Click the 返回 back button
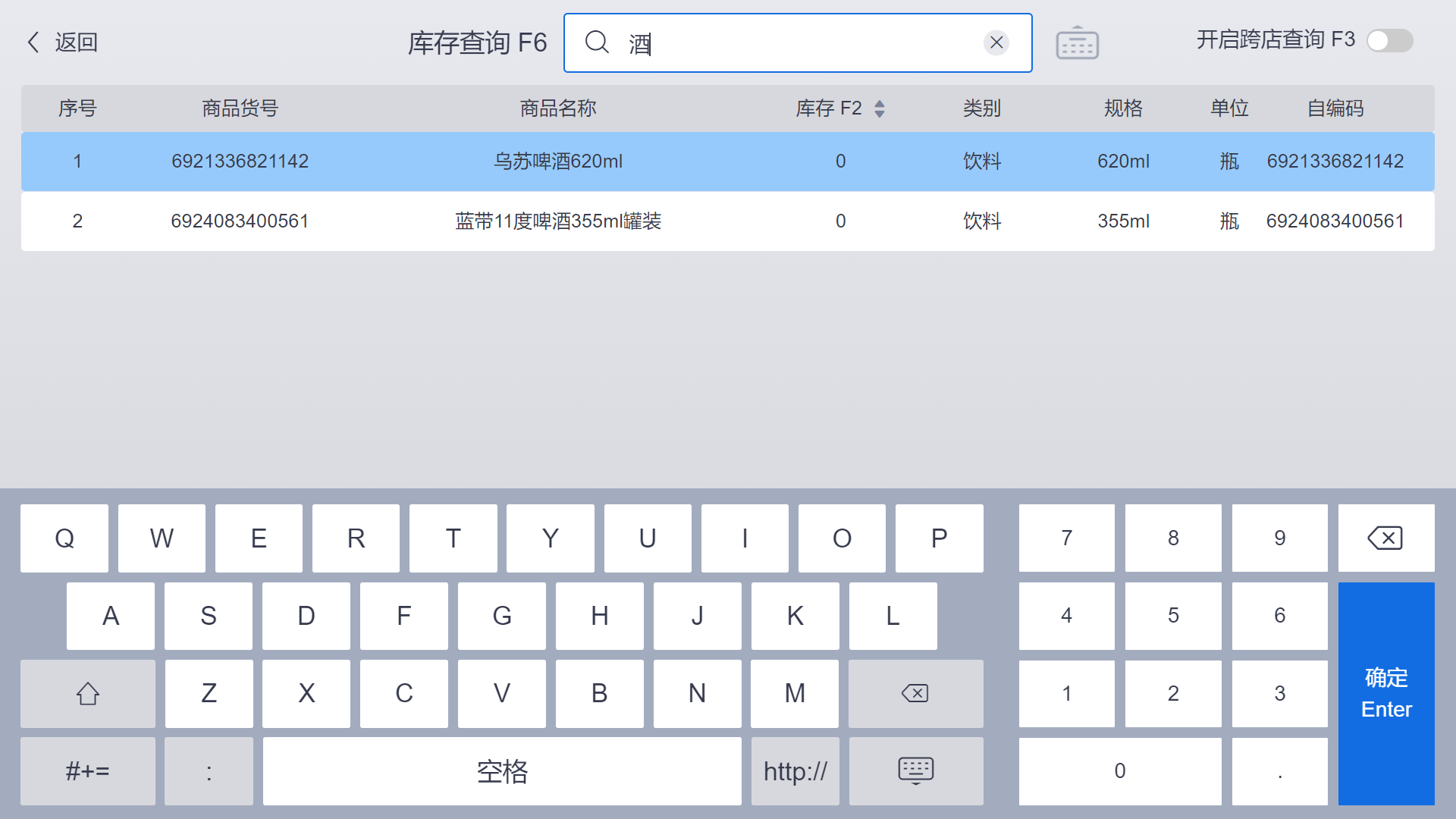The height and width of the screenshot is (819, 1456). point(74,42)
